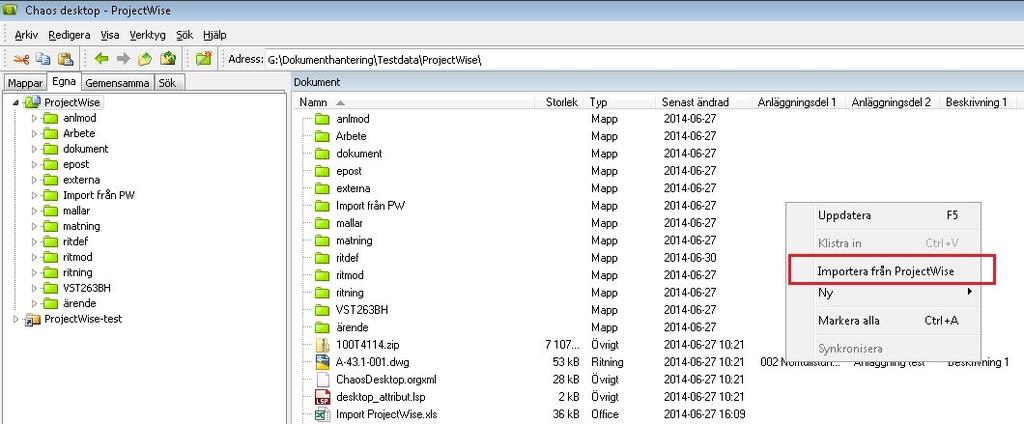Sort by Senast ändrad column header
Screen dimensions: 1024x424
click(x=704, y=102)
